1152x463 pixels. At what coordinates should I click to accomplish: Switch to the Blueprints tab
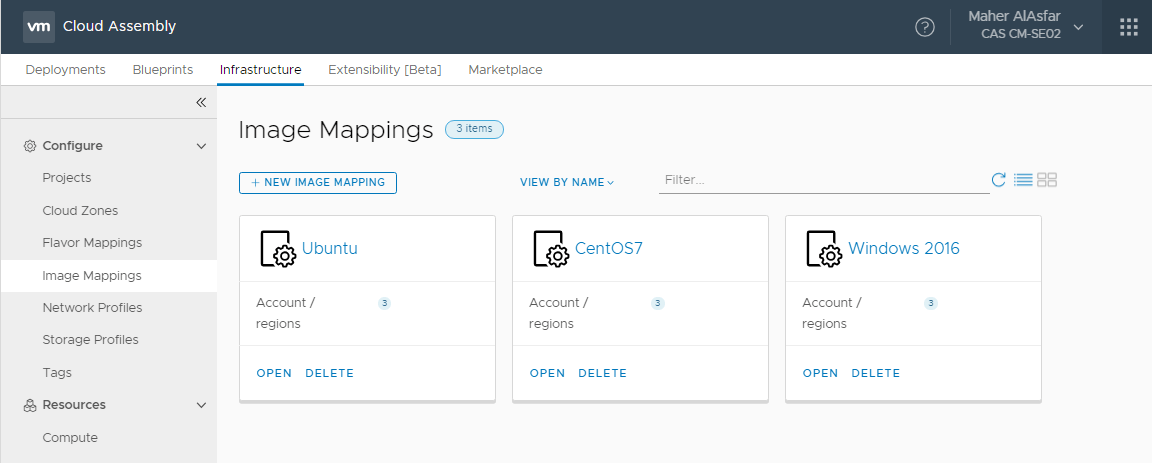[162, 70]
